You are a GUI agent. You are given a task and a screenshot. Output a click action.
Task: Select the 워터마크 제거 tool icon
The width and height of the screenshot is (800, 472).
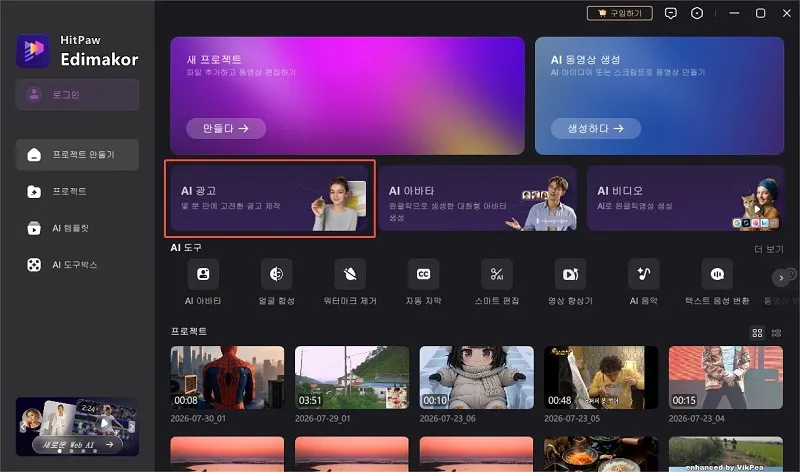coord(350,274)
